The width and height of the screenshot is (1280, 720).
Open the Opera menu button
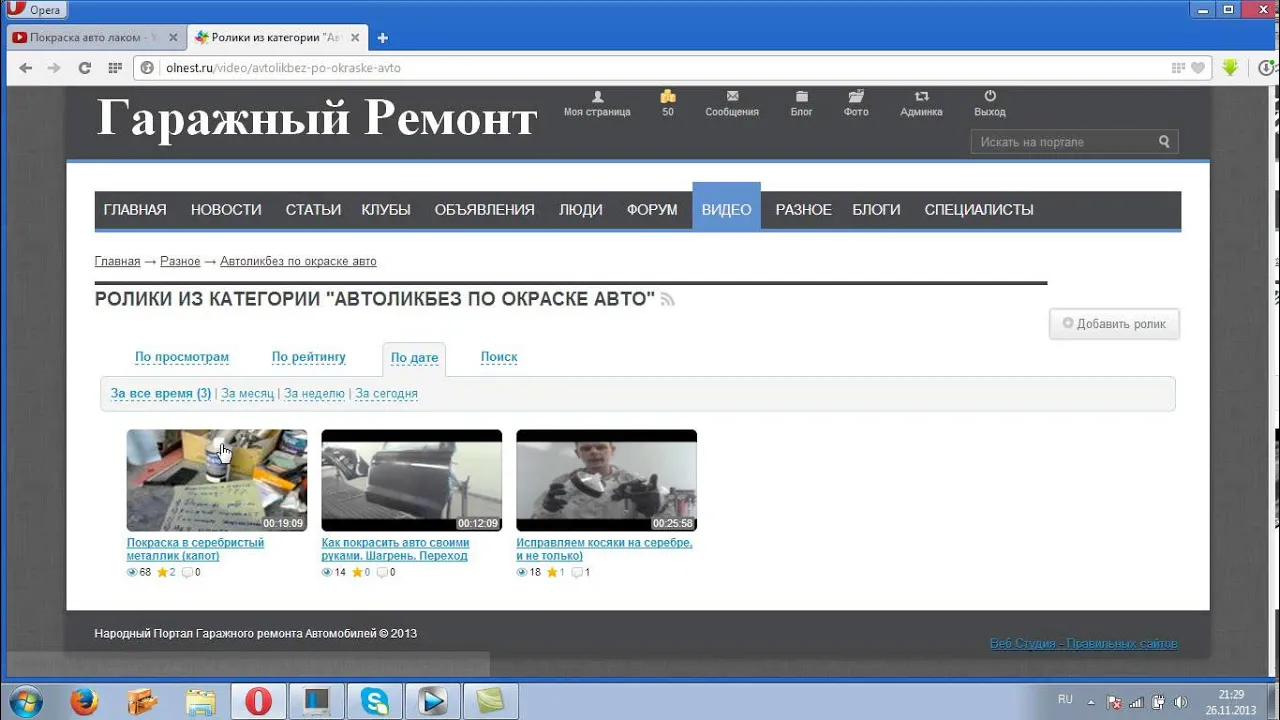[37, 10]
